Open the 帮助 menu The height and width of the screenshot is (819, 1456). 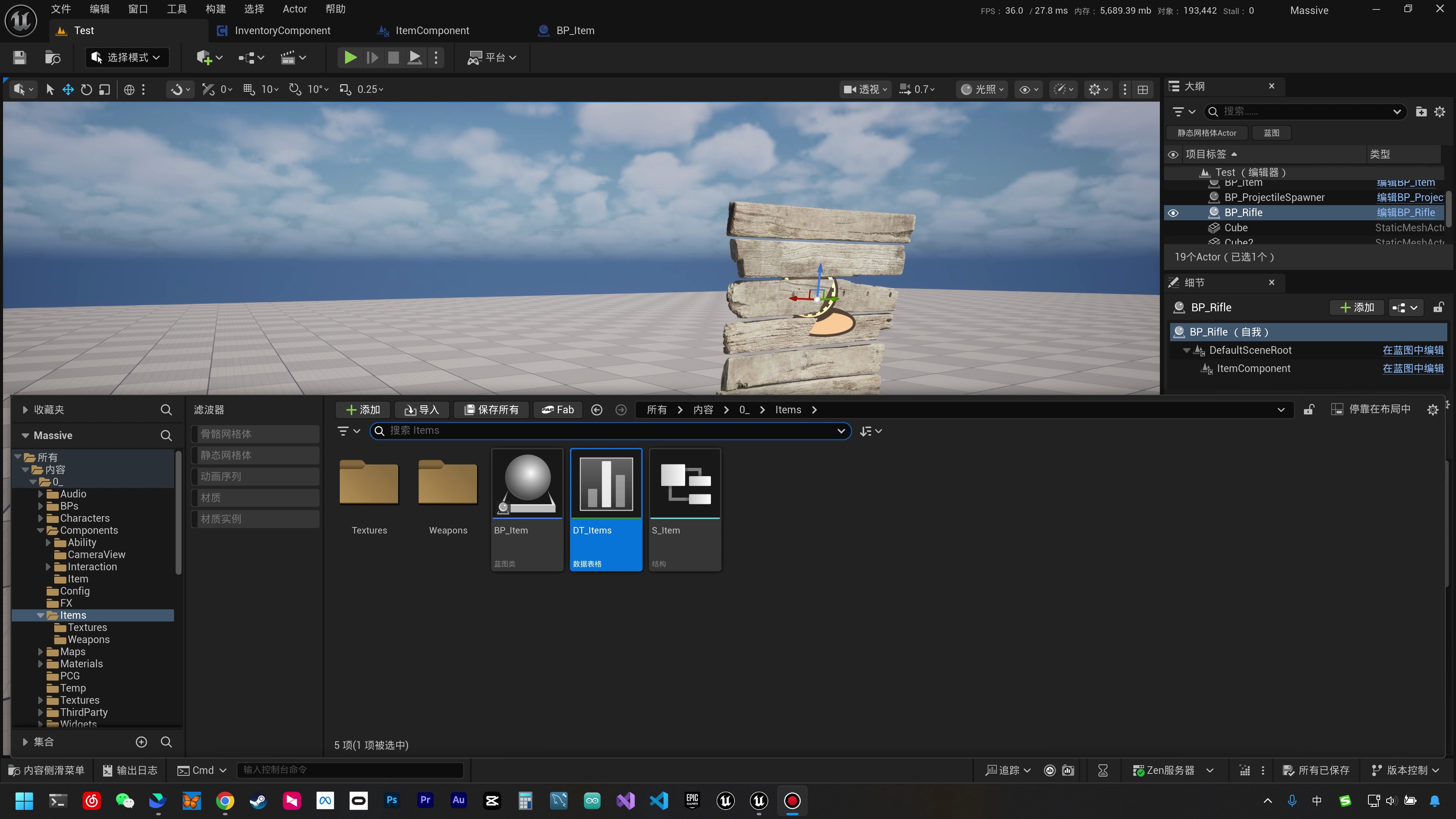coord(336,9)
